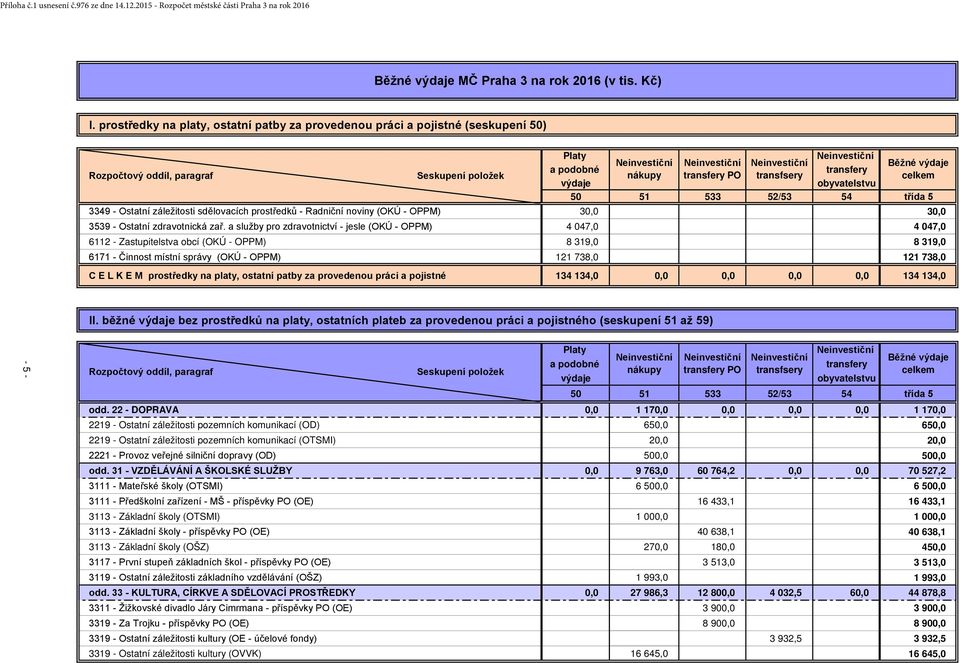Click row '3111 - Předškolní zařízení - MŠ - příspěvky PO'
Screen dimensions: 960x663
pyautogui.click(x=517, y=501)
